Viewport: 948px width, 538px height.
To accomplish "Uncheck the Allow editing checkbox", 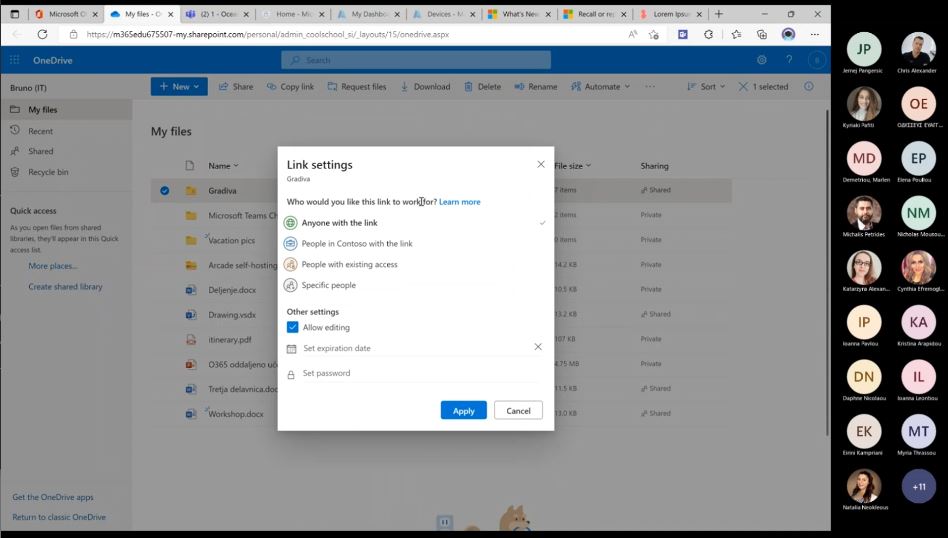I will (293, 328).
